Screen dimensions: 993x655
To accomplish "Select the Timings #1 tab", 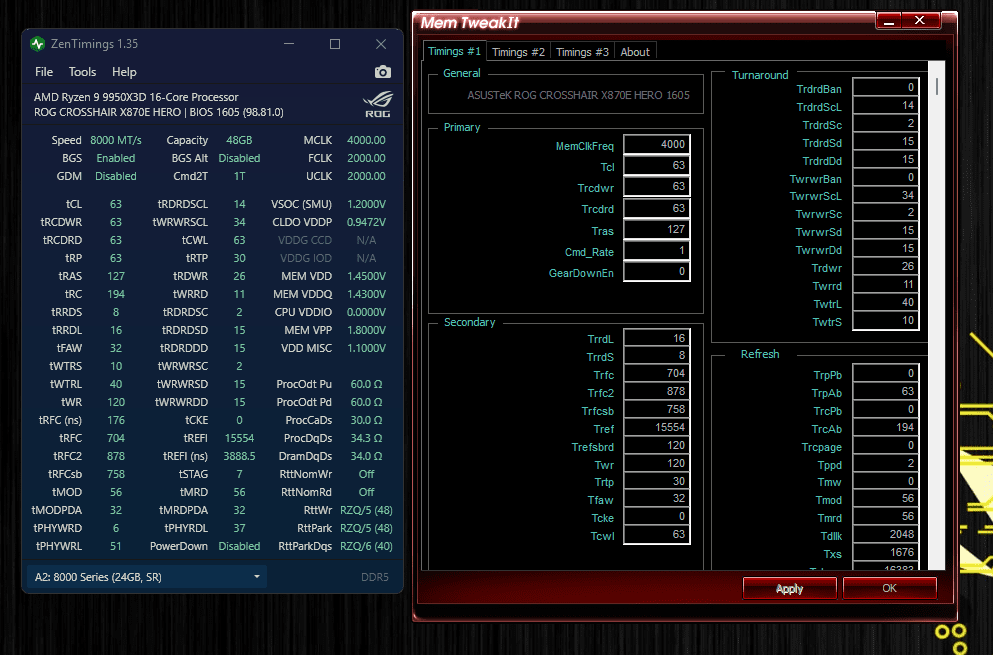I will pyautogui.click(x=454, y=51).
